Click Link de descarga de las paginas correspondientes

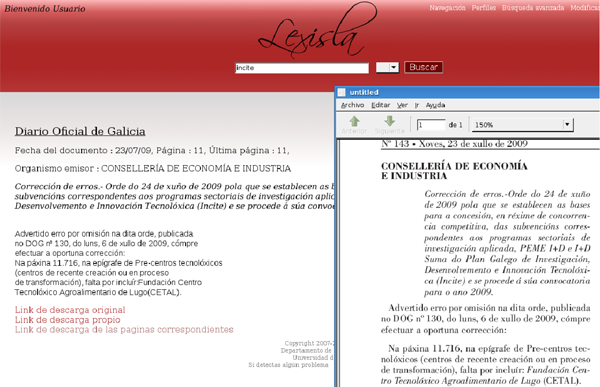point(124,330)
